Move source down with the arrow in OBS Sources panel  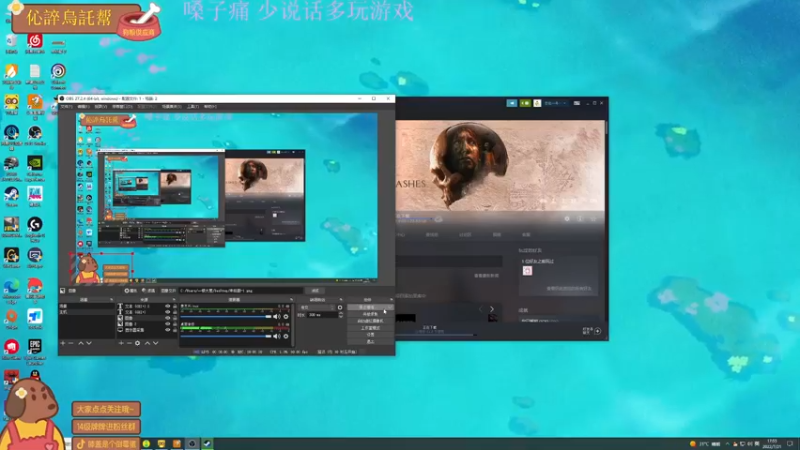(x=156, y=343)
